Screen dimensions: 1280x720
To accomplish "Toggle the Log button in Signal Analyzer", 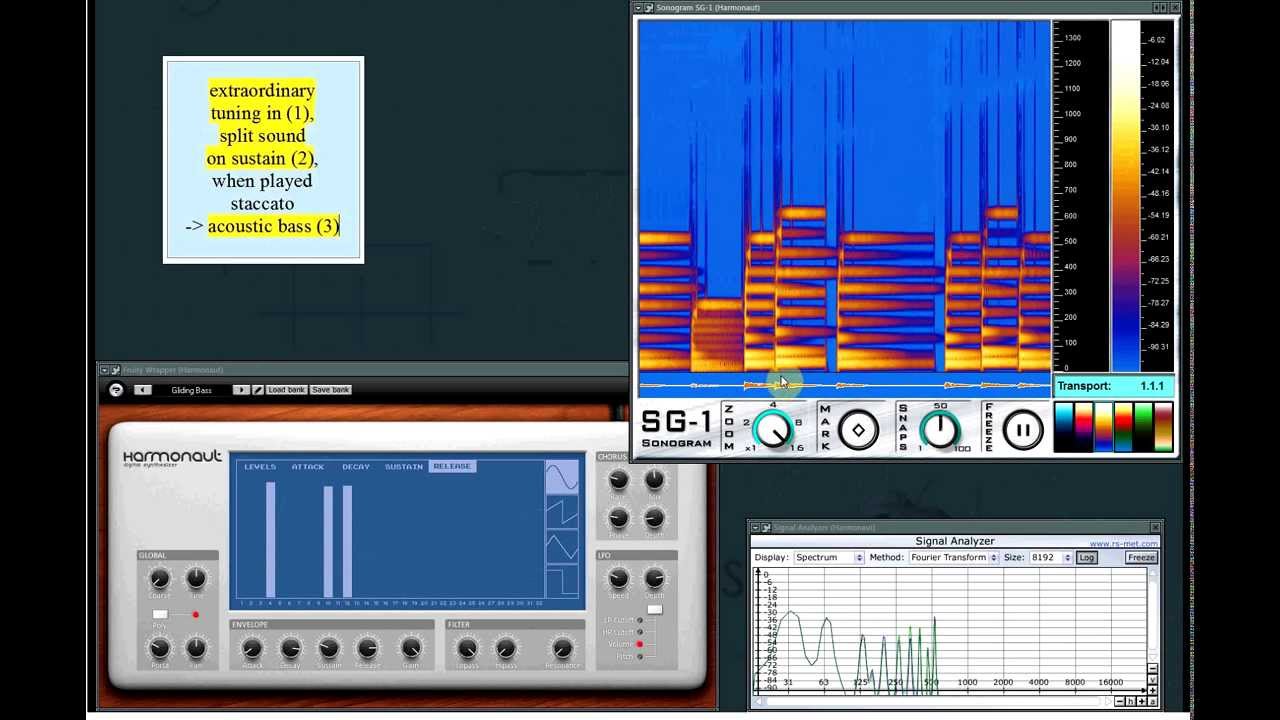I will coord(1087,558).
